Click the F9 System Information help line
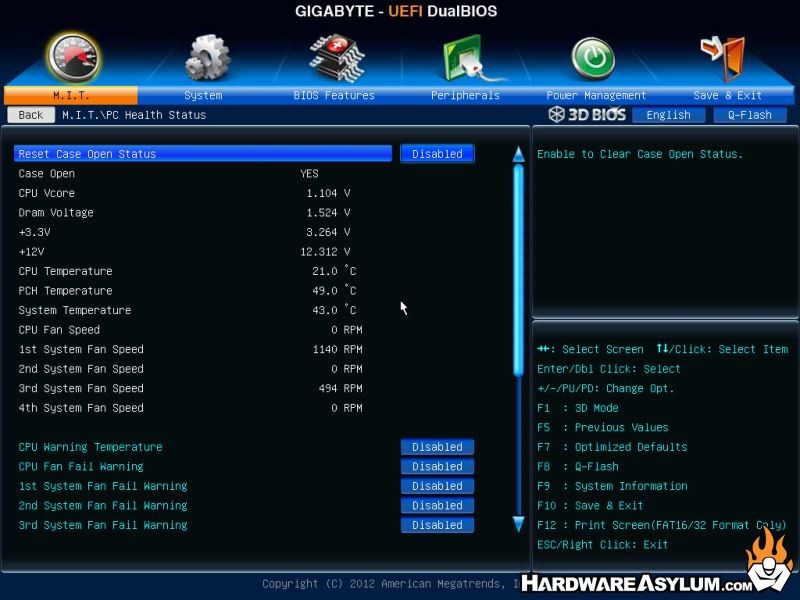 612,486
